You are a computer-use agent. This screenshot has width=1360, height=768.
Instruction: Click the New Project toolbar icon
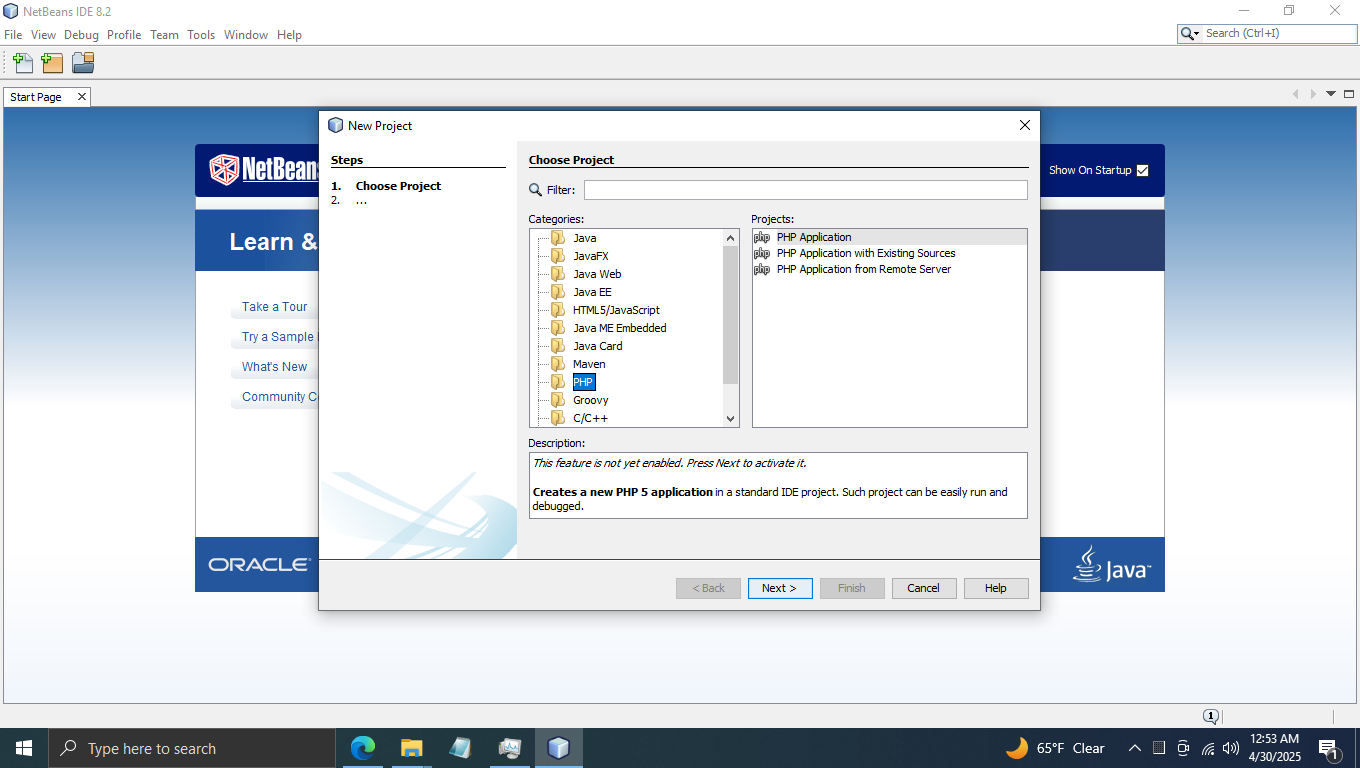click(52, 63)
